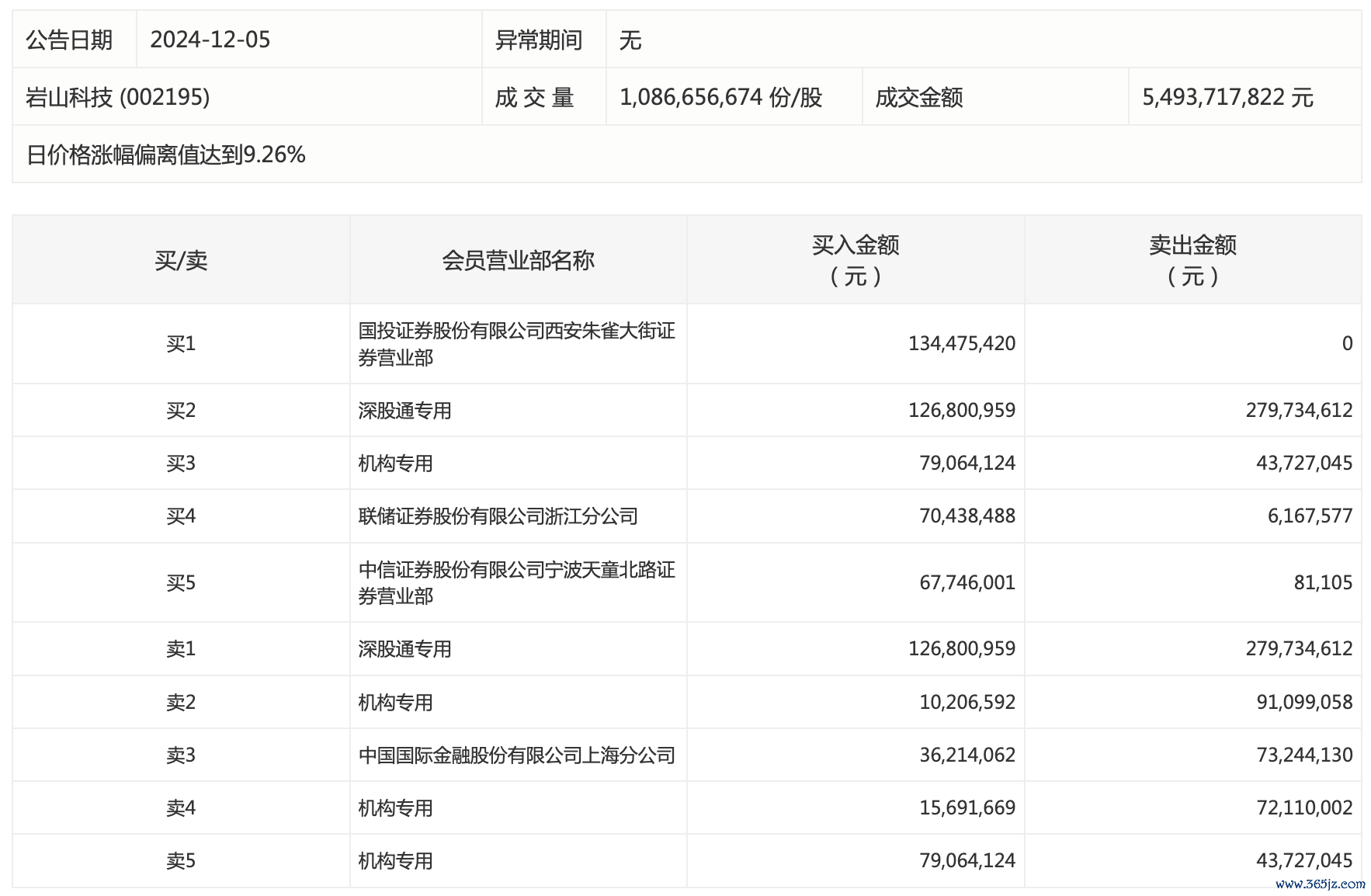Click buy amount 67,746,001
This screenshot has height=896, width=1371.
(967, 582)
